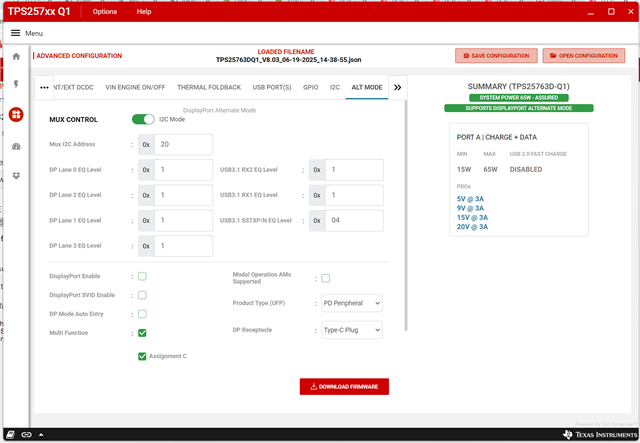
Task: Click the three-dots tab overflow icon
Action: tap(44, 87)
